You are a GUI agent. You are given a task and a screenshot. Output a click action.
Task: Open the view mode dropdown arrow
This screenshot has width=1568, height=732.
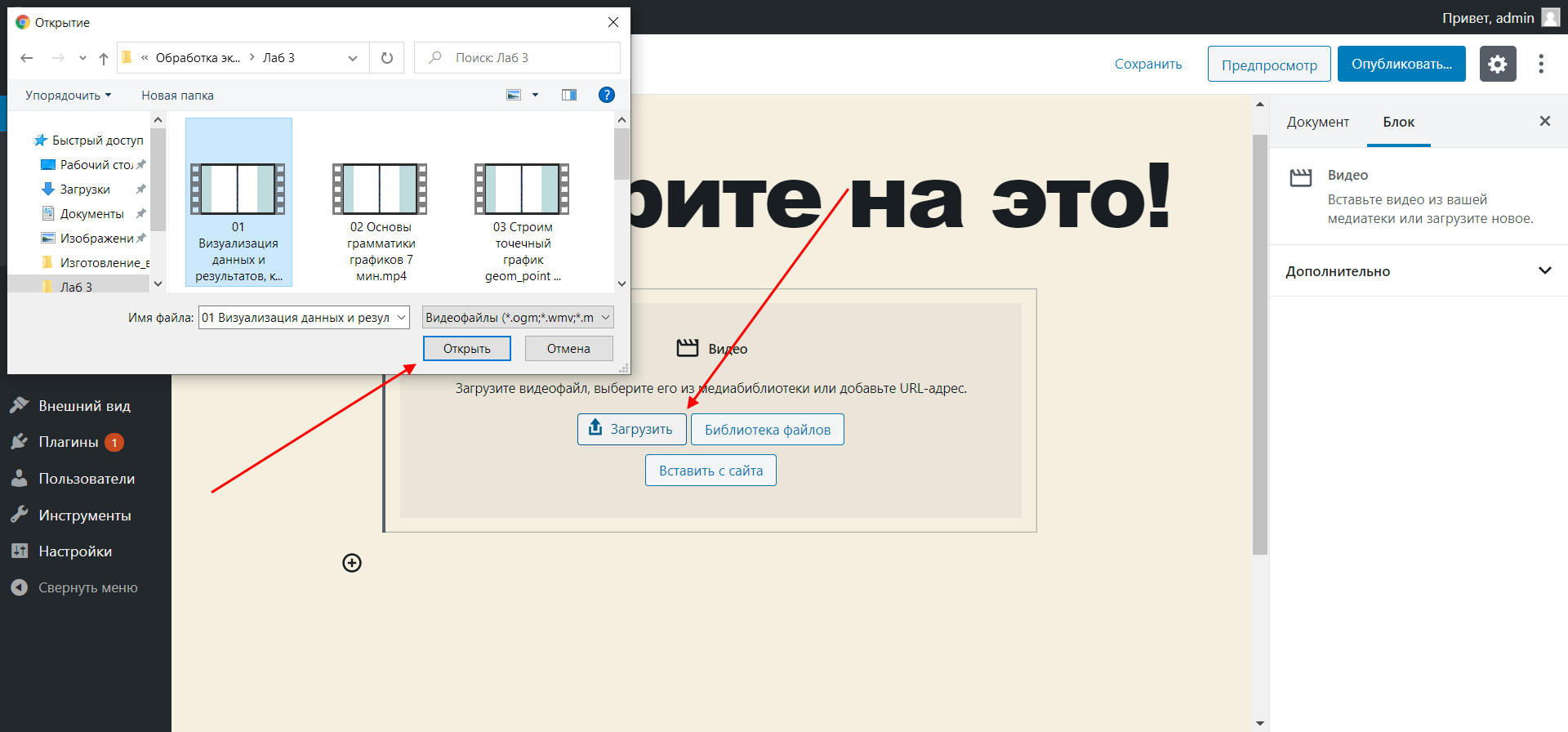(x=536, y=95)
